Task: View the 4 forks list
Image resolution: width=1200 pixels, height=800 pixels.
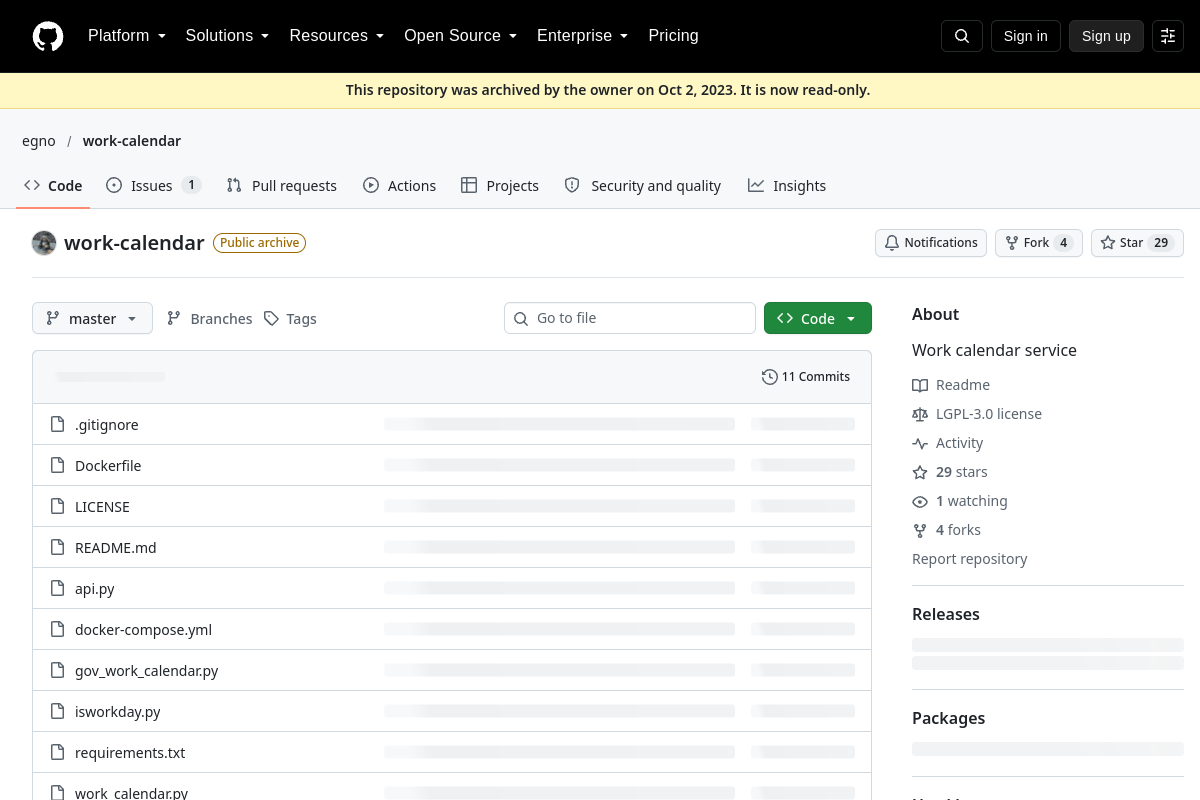Action: [x=947, y=530]
